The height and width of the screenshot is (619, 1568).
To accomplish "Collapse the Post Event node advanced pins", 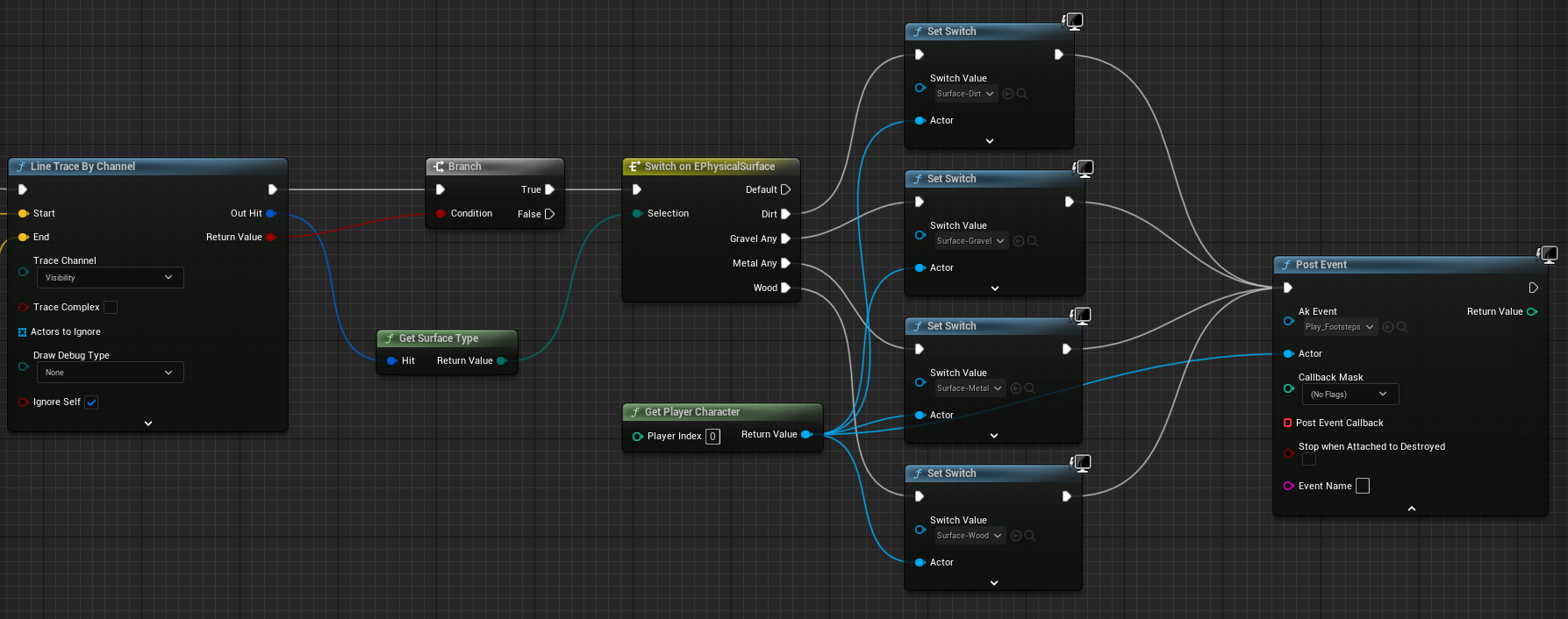I will click(x=1411, y=509).
